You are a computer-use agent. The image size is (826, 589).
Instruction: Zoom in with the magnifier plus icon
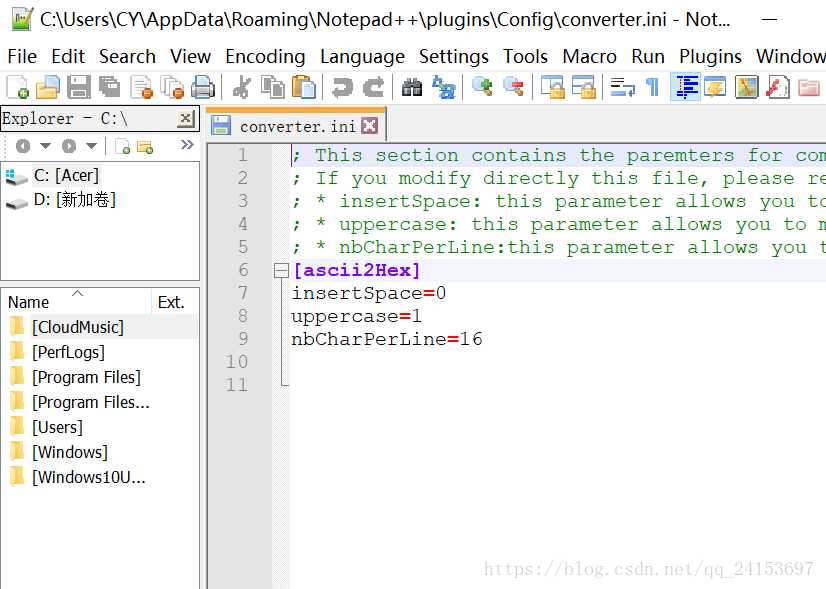click(482, 87)
